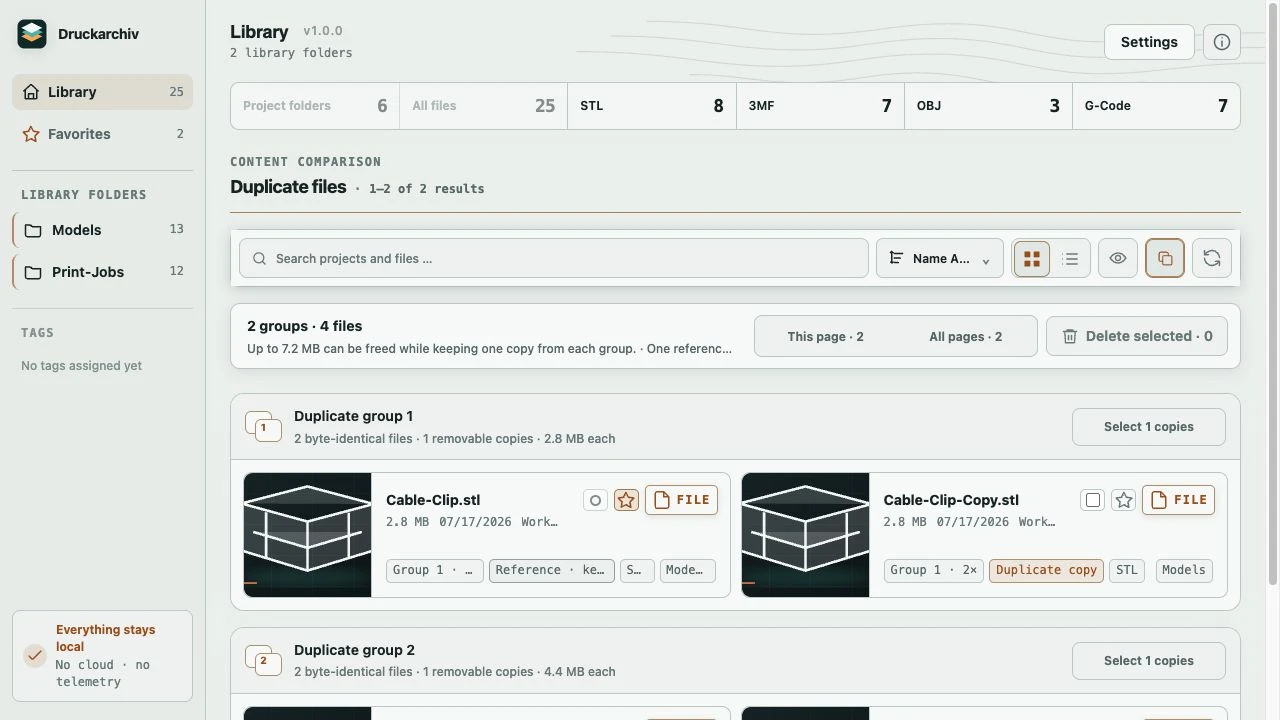This screenshot has width=1280, height=720.
Task: Open Settings
Action: tap(1149, 42)
